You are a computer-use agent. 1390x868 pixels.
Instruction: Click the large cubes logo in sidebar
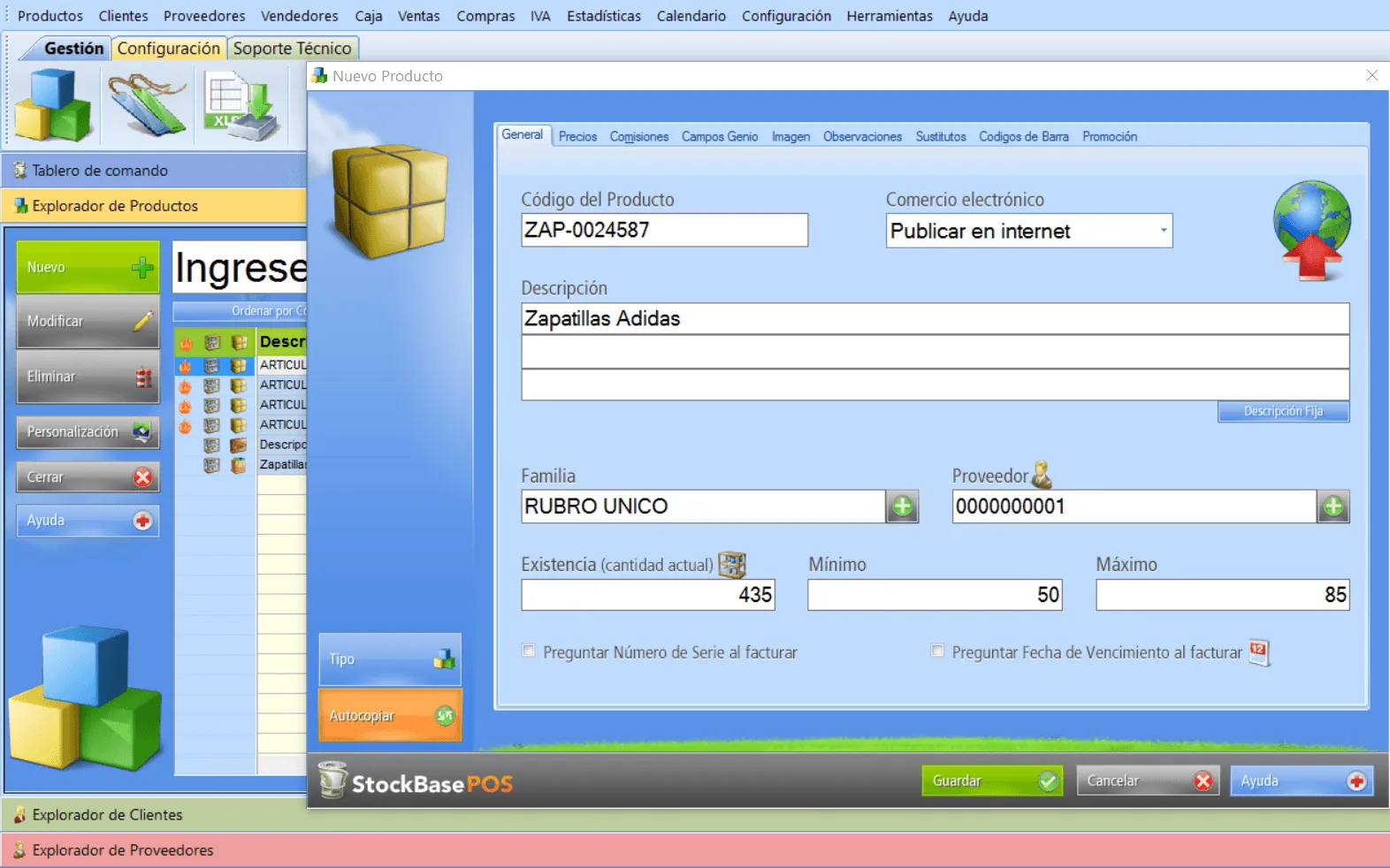85,698
